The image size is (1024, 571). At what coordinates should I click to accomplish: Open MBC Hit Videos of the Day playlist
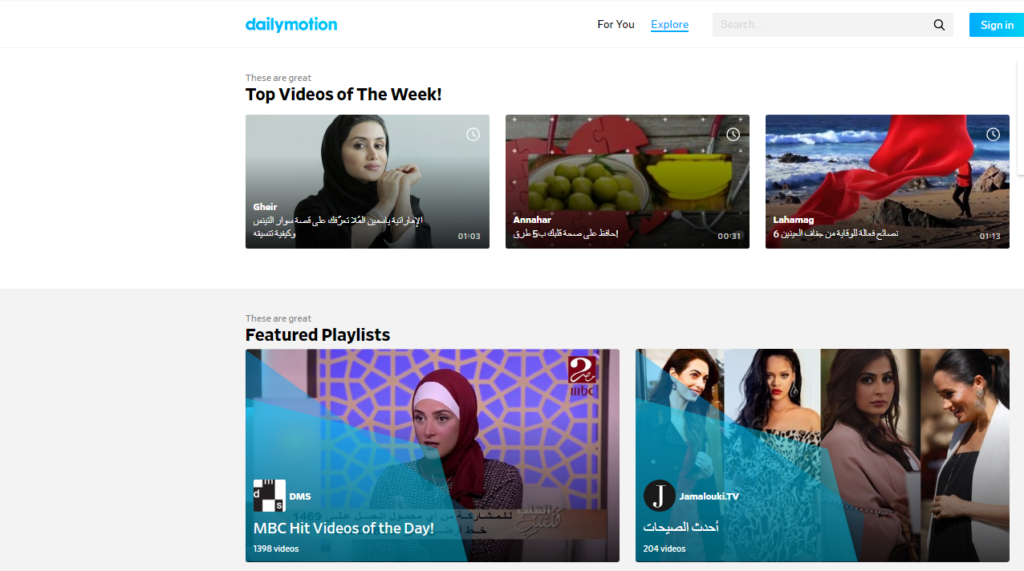[432, 455]
